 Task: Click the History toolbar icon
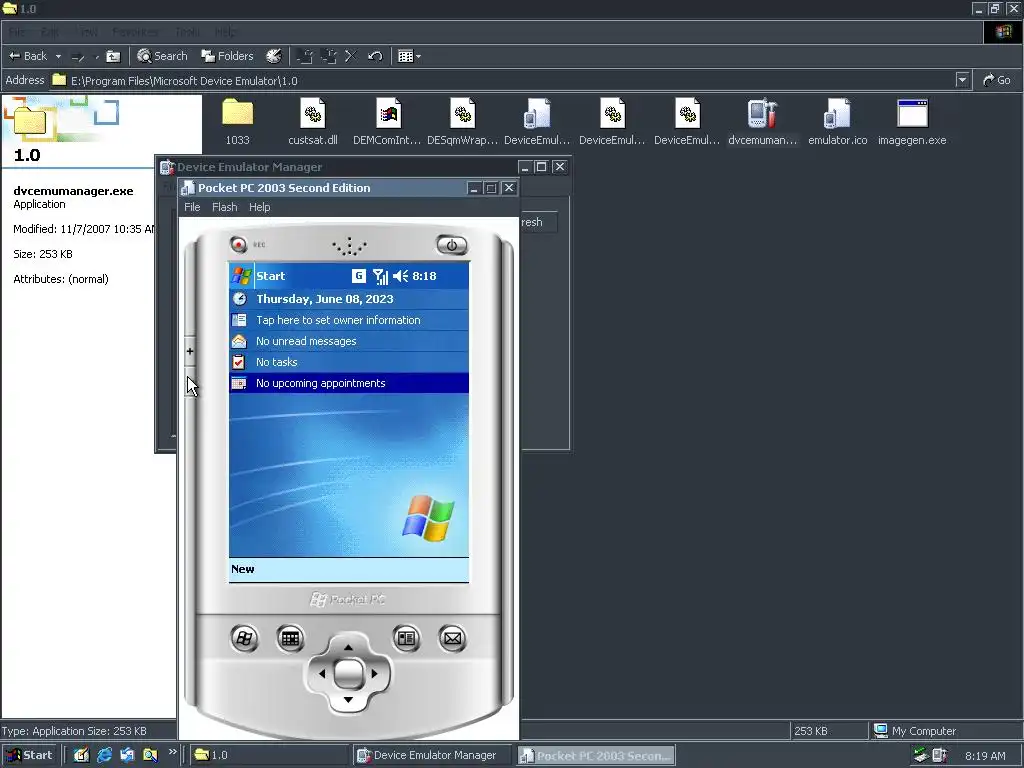pyautogui.click(x=274, y=56)
